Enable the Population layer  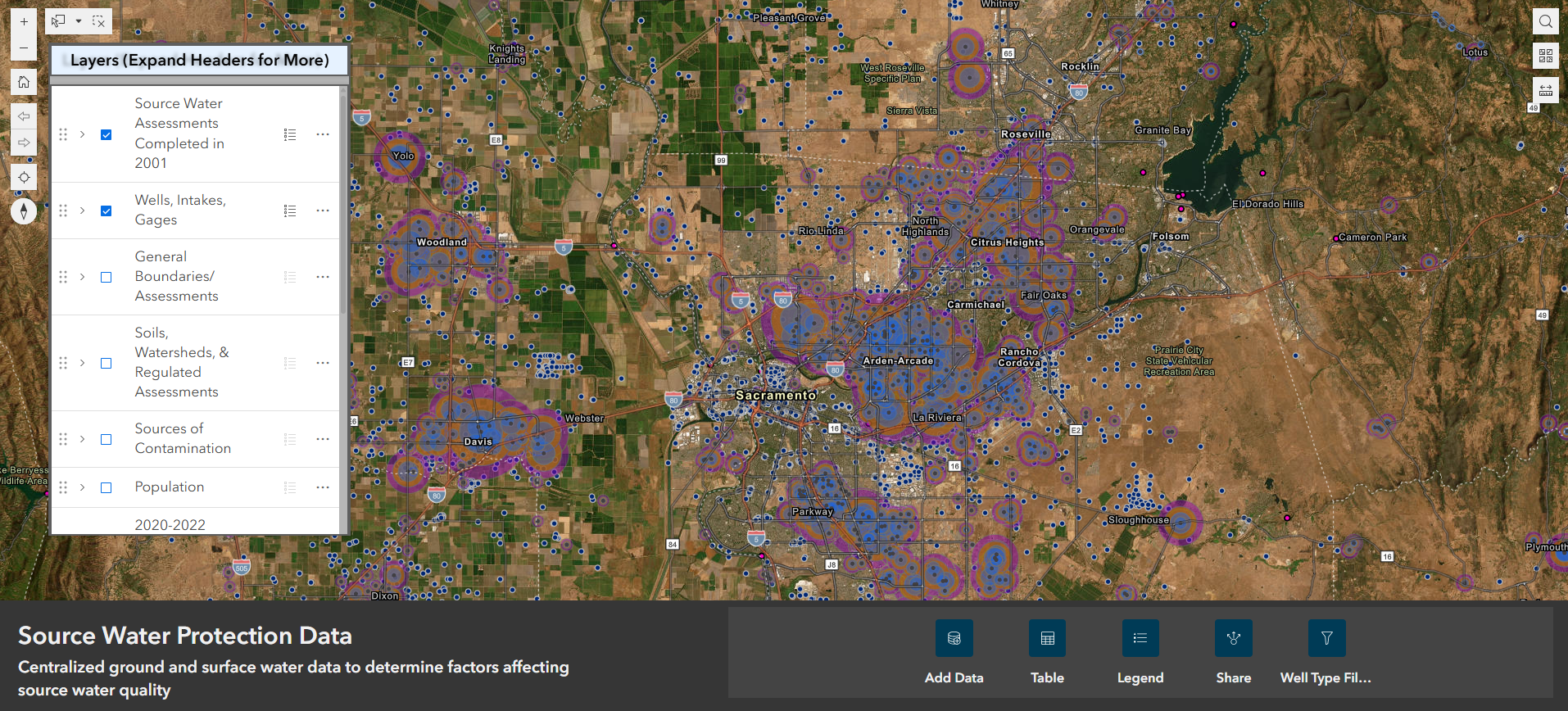coord(106,487)
